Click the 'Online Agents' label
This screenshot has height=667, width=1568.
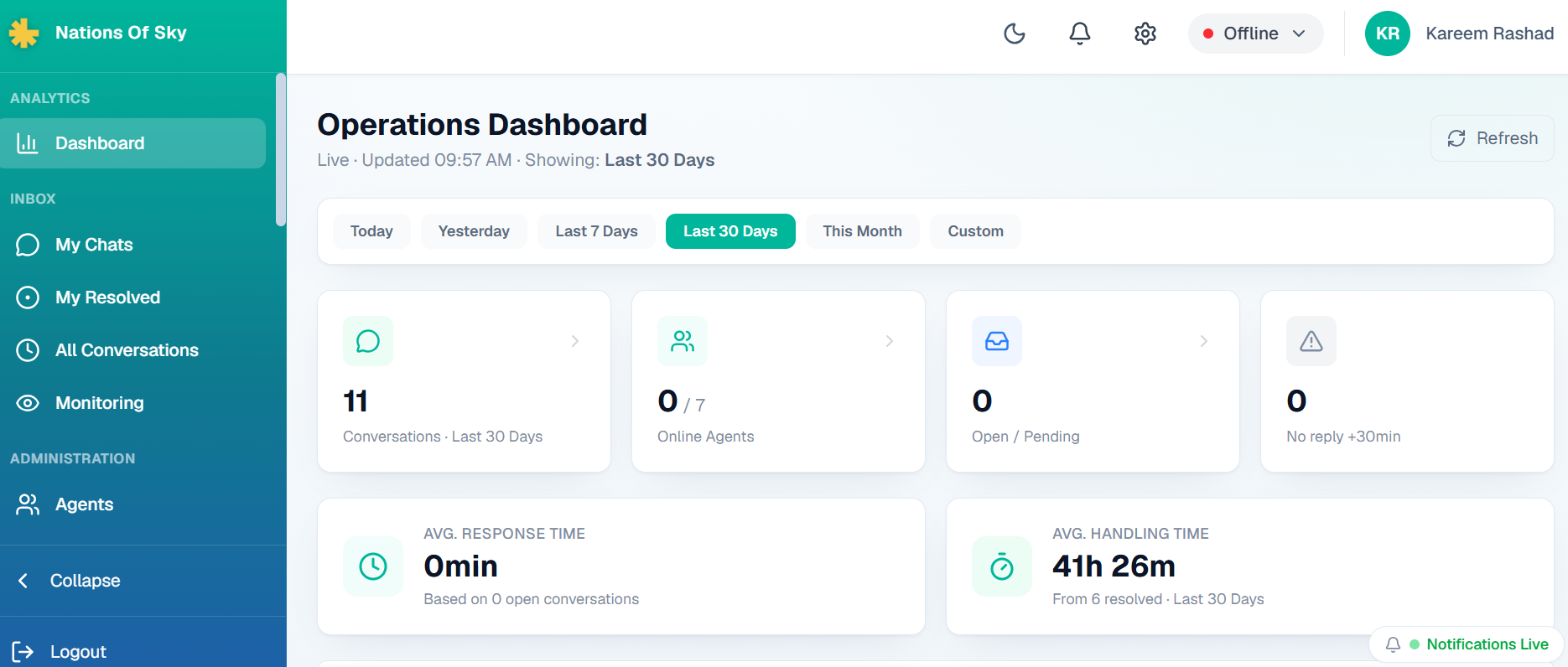705,437
